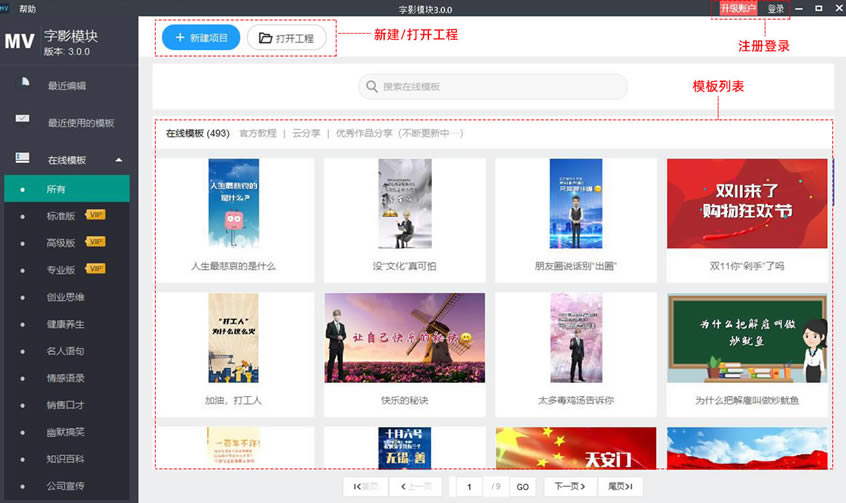Click the 最近编辑 document icon

(25, 82)
